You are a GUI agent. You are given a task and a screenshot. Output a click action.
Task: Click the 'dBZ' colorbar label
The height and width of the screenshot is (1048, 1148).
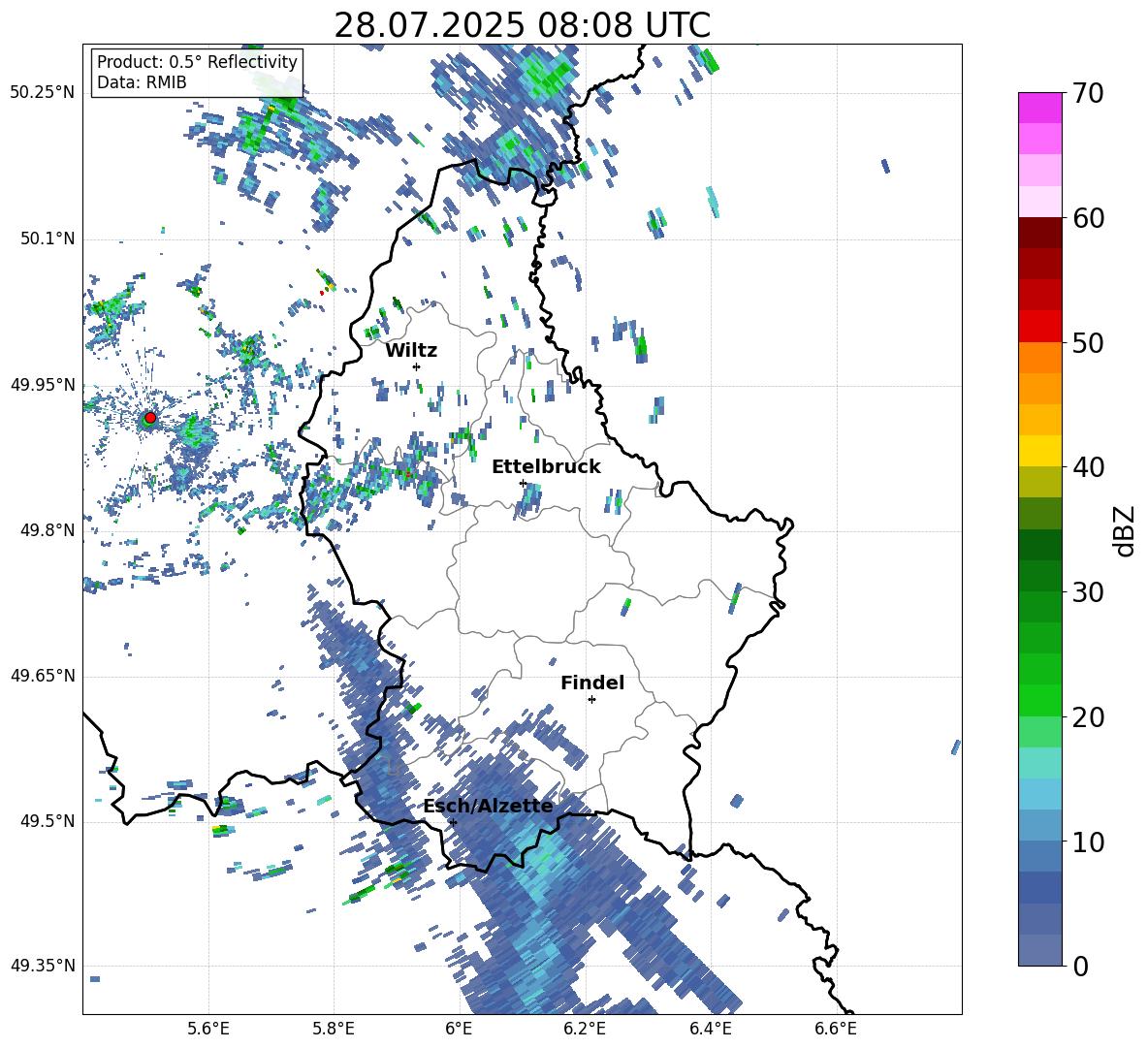click(x=1126, y=530)
